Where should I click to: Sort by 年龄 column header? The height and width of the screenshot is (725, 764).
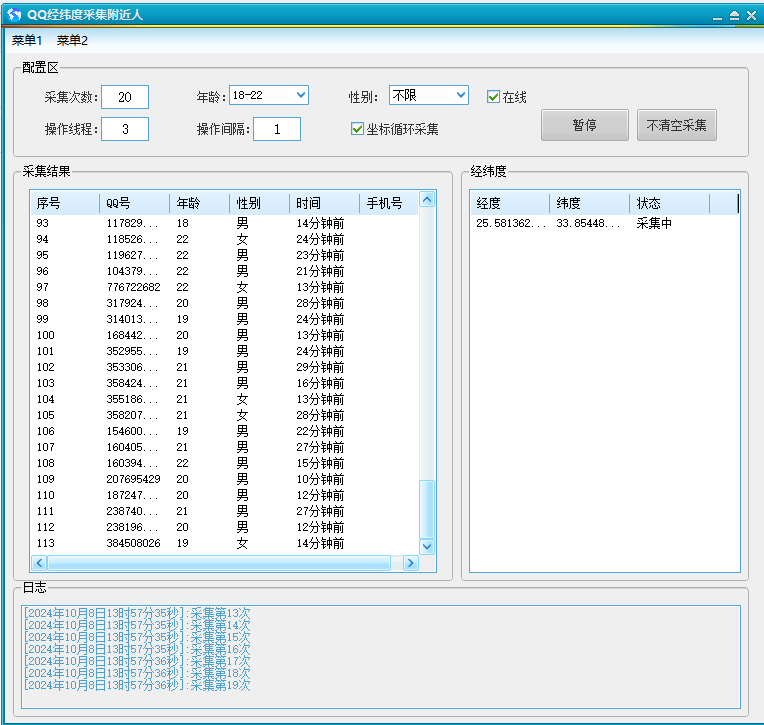point(198,203)
